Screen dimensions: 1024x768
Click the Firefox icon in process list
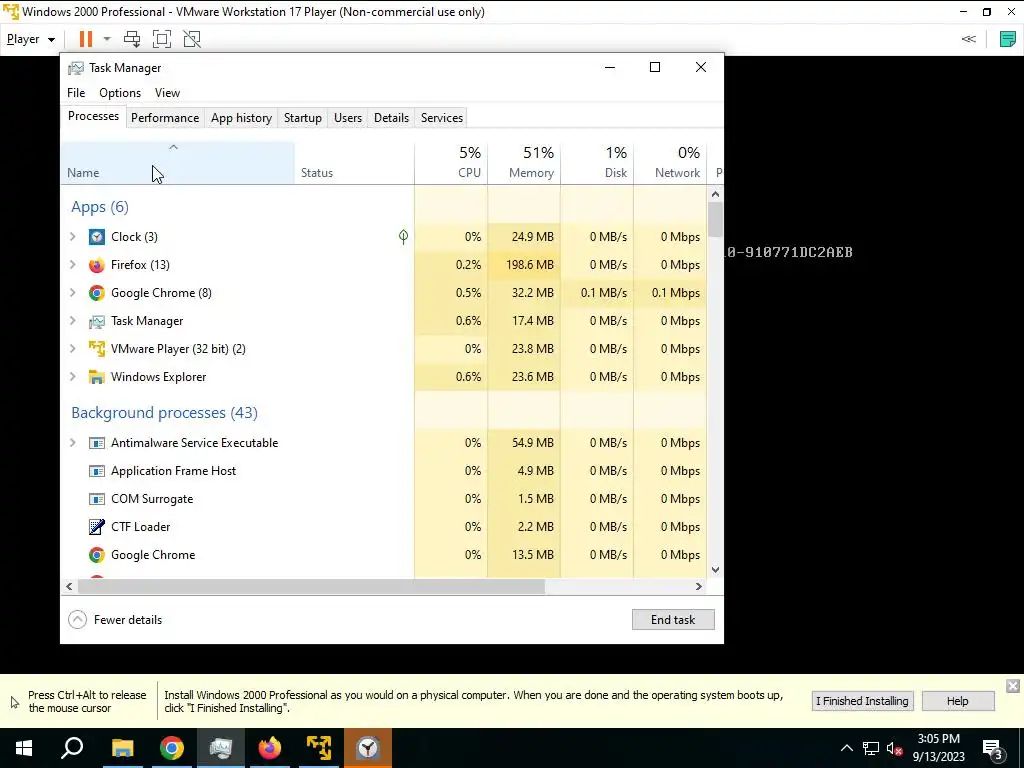click(97, 264)
